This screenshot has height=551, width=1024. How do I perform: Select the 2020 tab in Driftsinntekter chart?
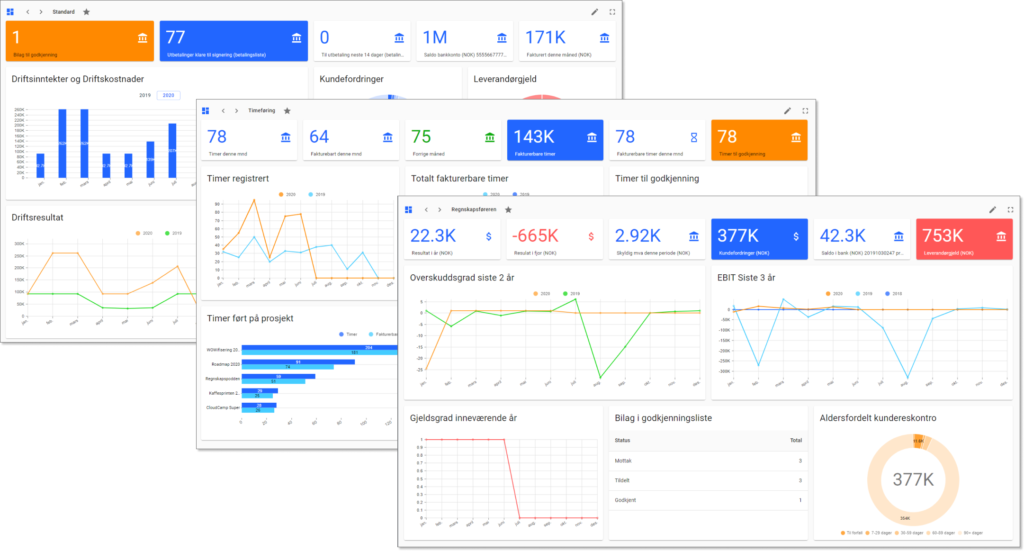tap(168, 95)
